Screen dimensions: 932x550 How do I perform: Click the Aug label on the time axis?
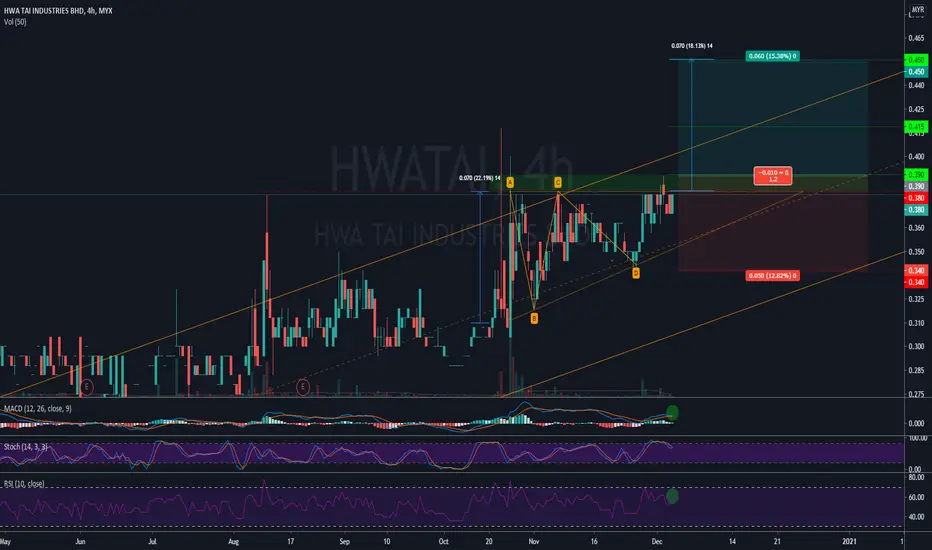pos(234,542)
